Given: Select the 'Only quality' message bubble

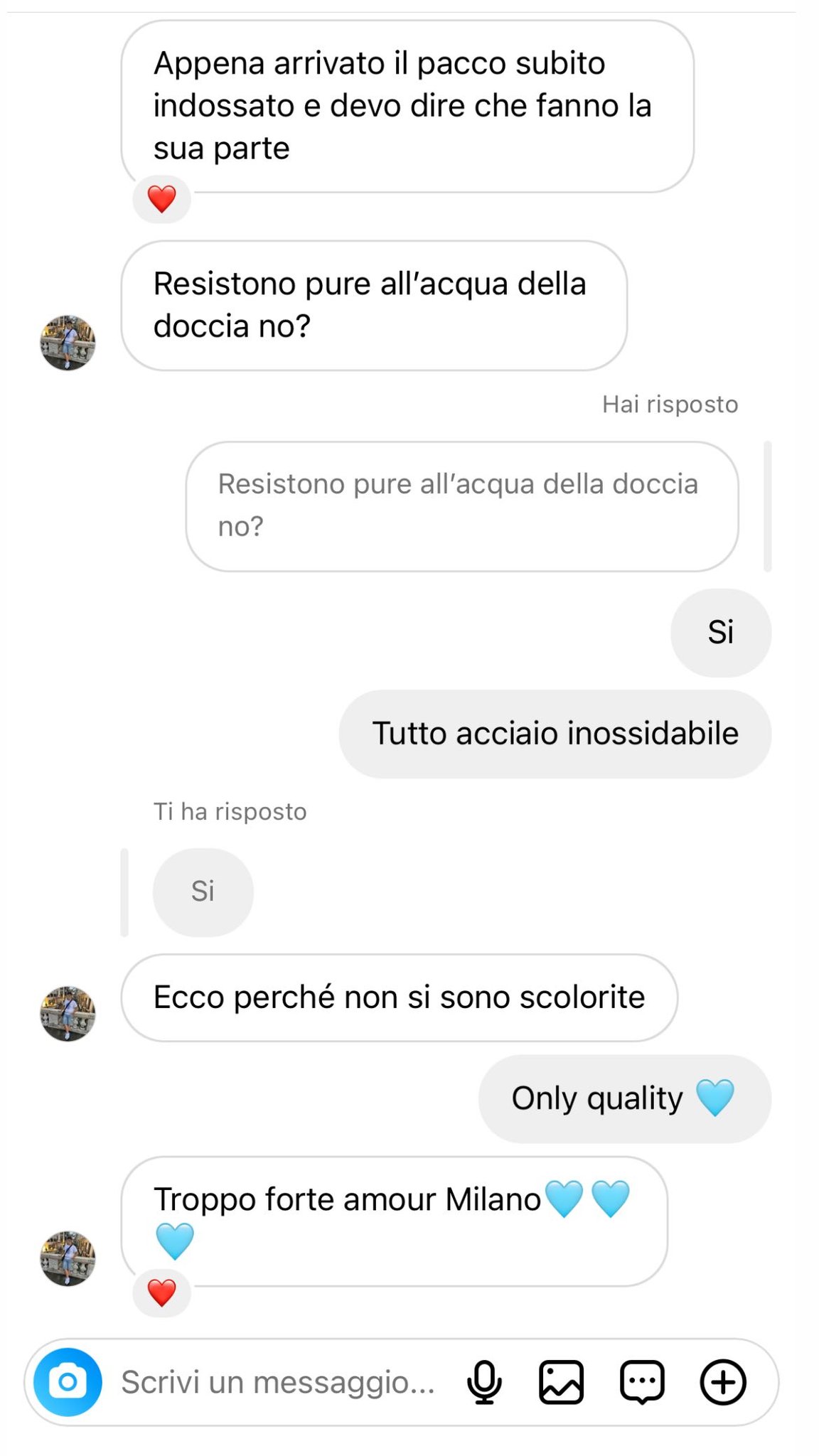Looking at the screenshot, I should [x=625, y=1098].
